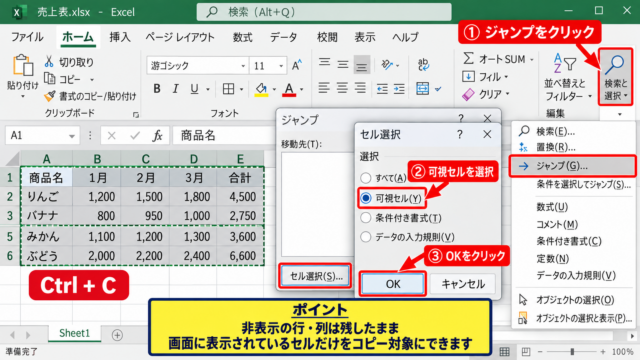
Task: Click the text orientation icon
Action: 386,64
